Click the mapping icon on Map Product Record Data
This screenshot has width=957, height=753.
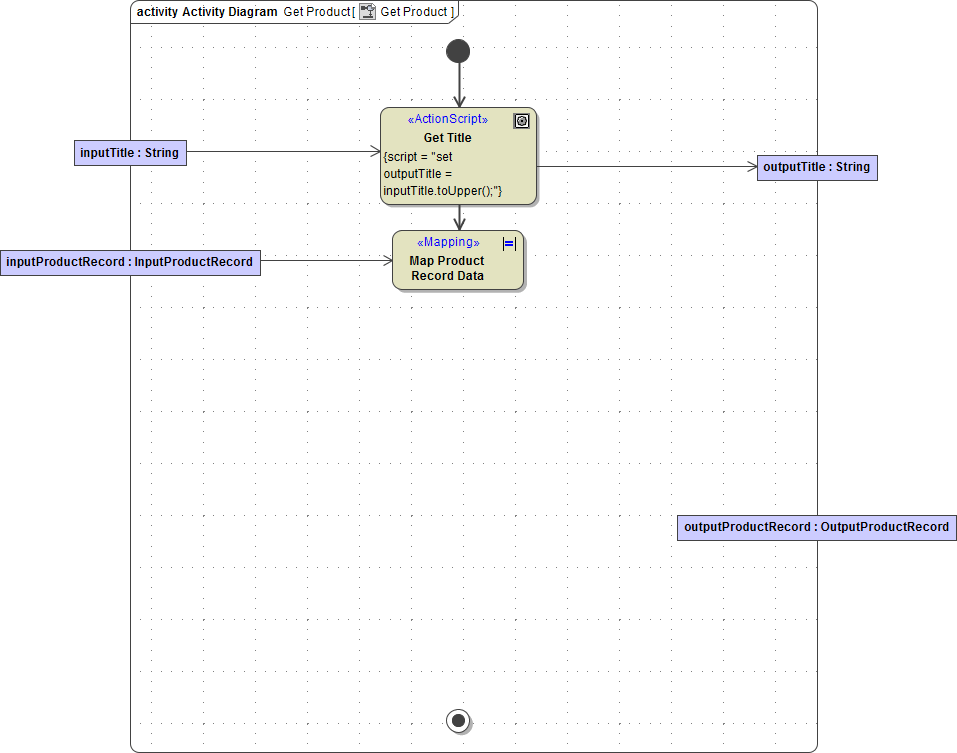(507, 243)
